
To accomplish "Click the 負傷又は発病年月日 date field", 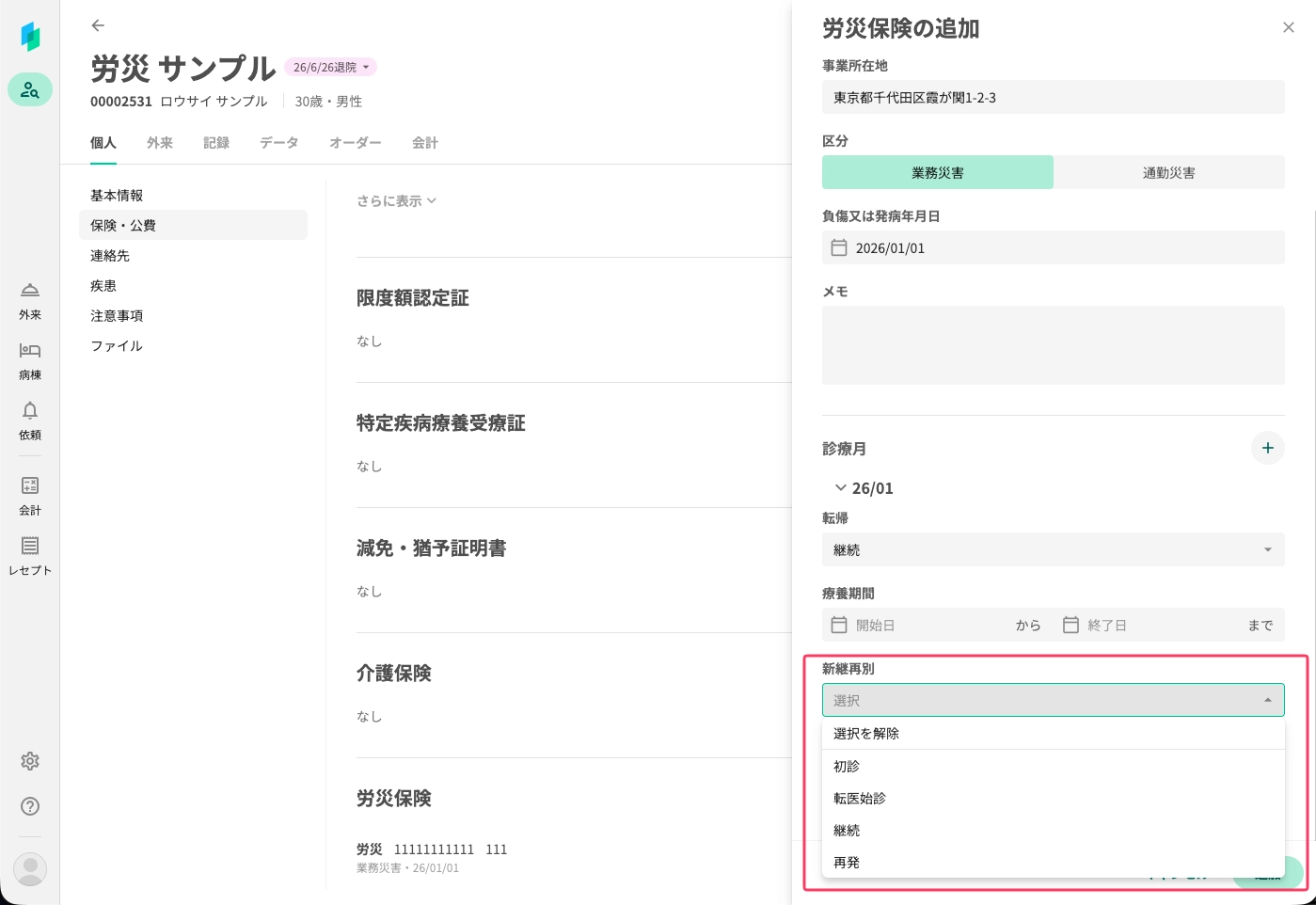I will pyautogui.click(x=1054, y=247).
